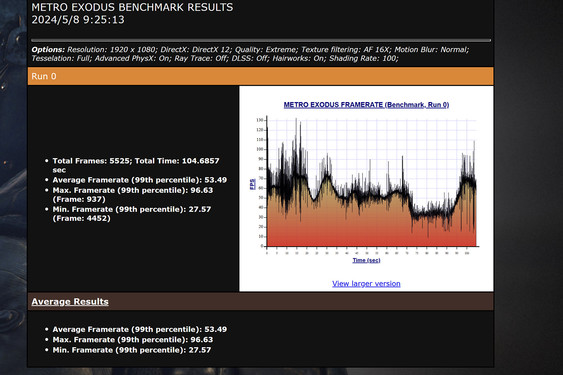Click the METRO EXODUS FRAMERATE chart title
The height and width of the screenshot is (375, 563).
(x=366, y=105)
